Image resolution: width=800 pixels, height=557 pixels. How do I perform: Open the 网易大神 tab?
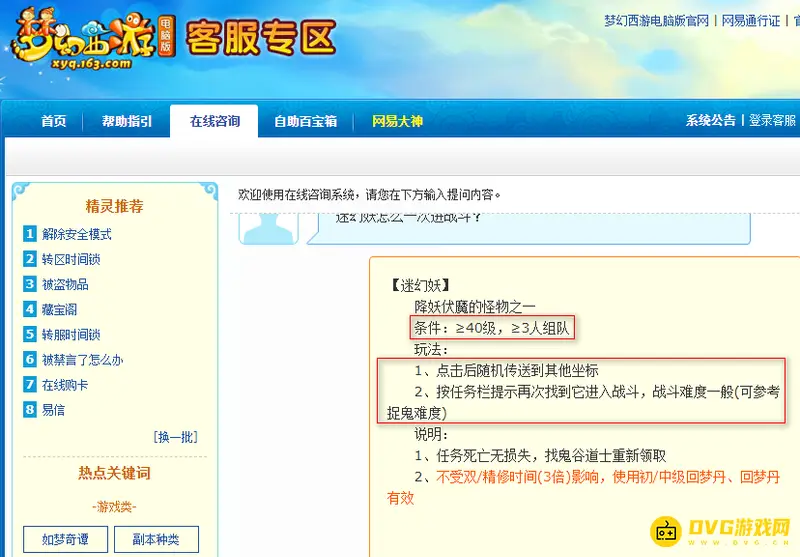397,121
